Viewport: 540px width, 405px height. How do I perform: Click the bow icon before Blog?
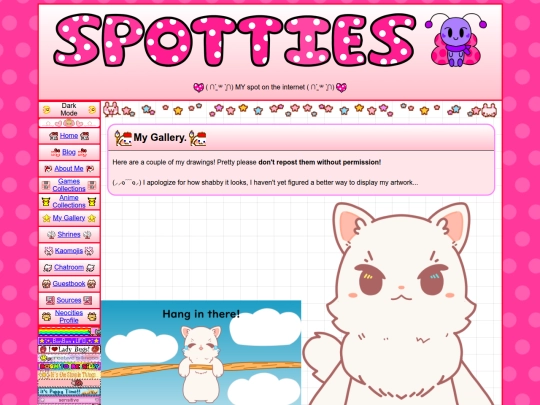tap(55, 153)
